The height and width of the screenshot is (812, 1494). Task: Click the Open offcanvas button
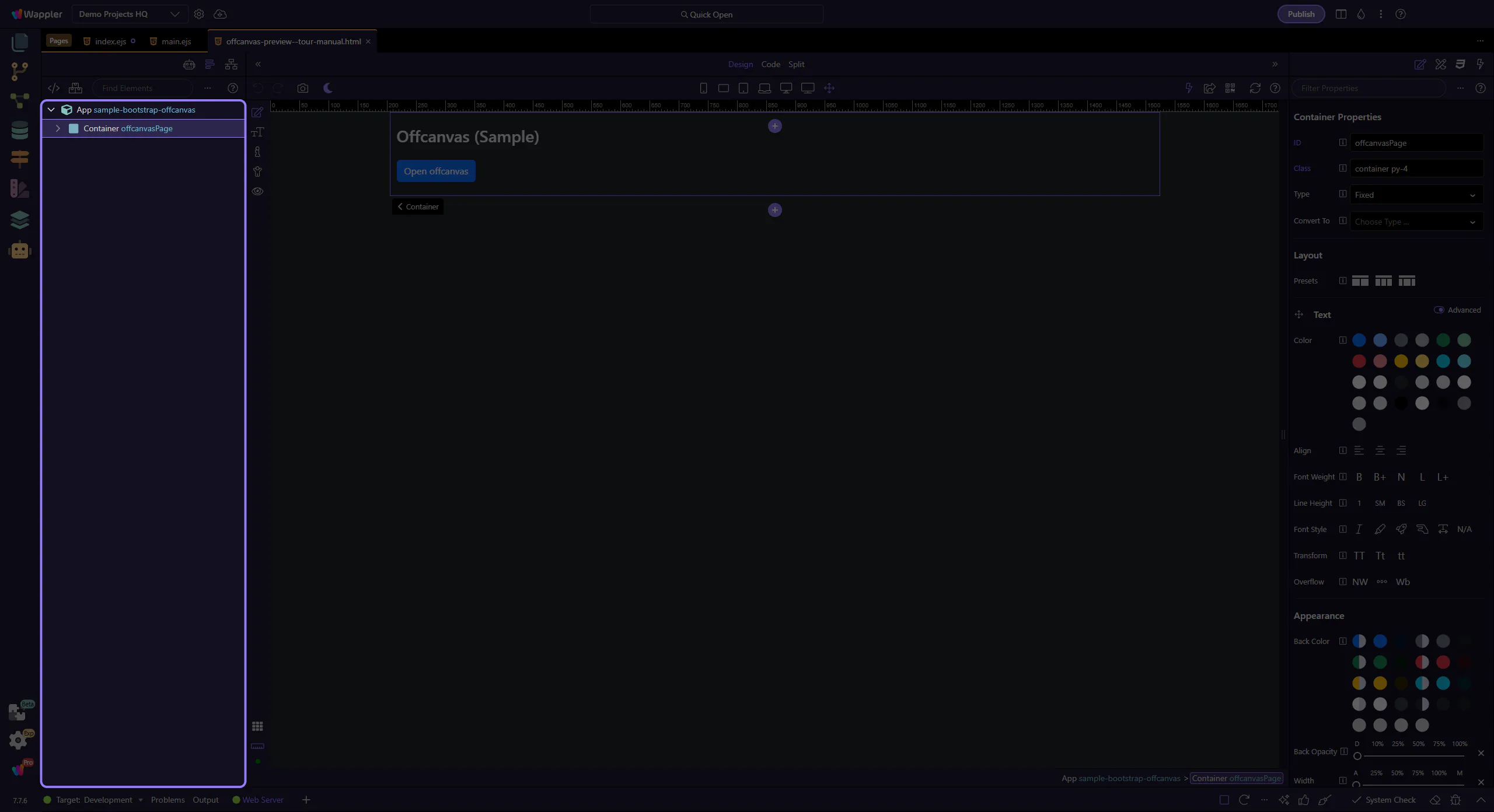[436, 171]
